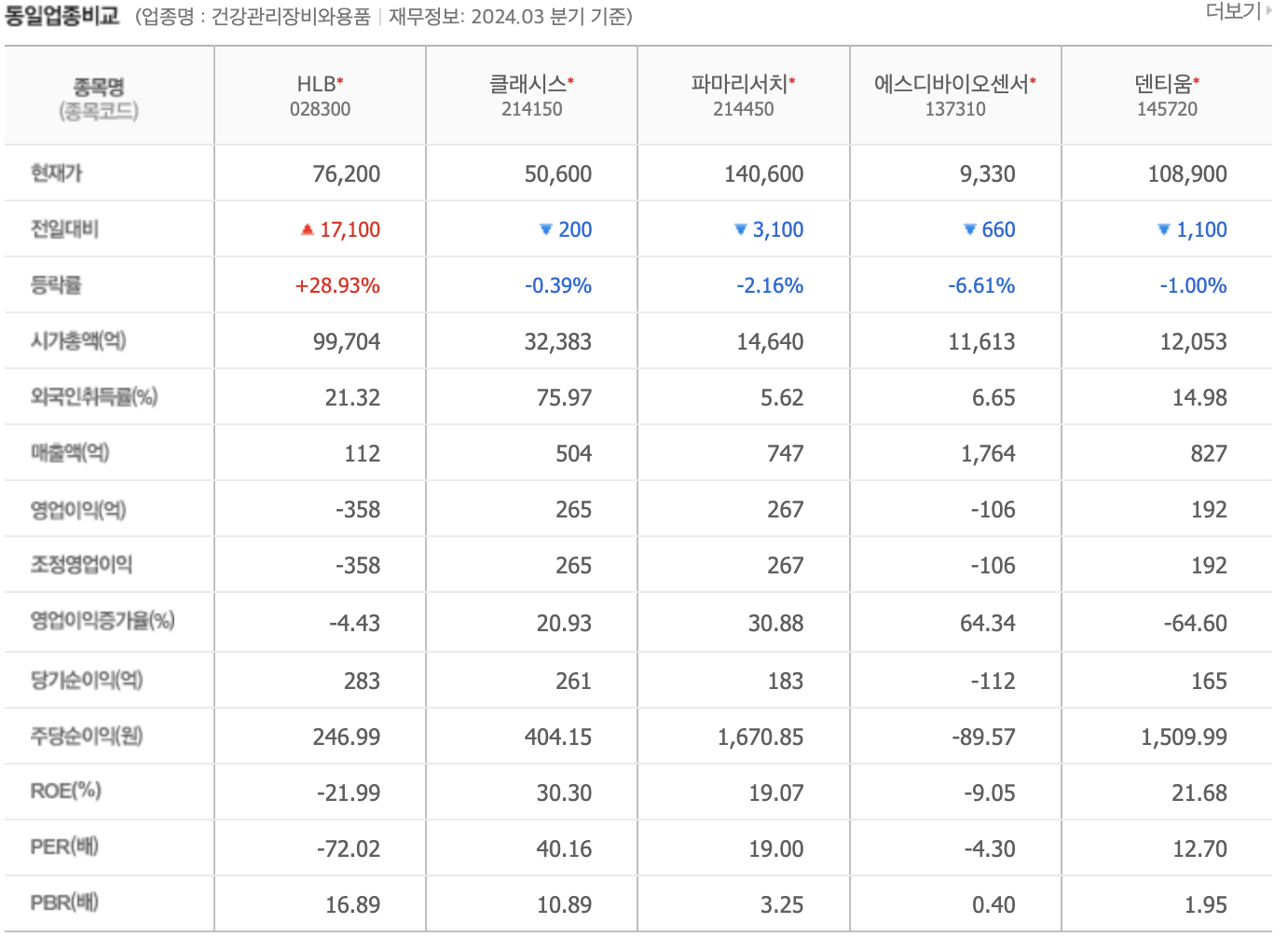Viewport: 1288px width, 951px height.
Task: Click net income value 283
Action: point(362,682)
